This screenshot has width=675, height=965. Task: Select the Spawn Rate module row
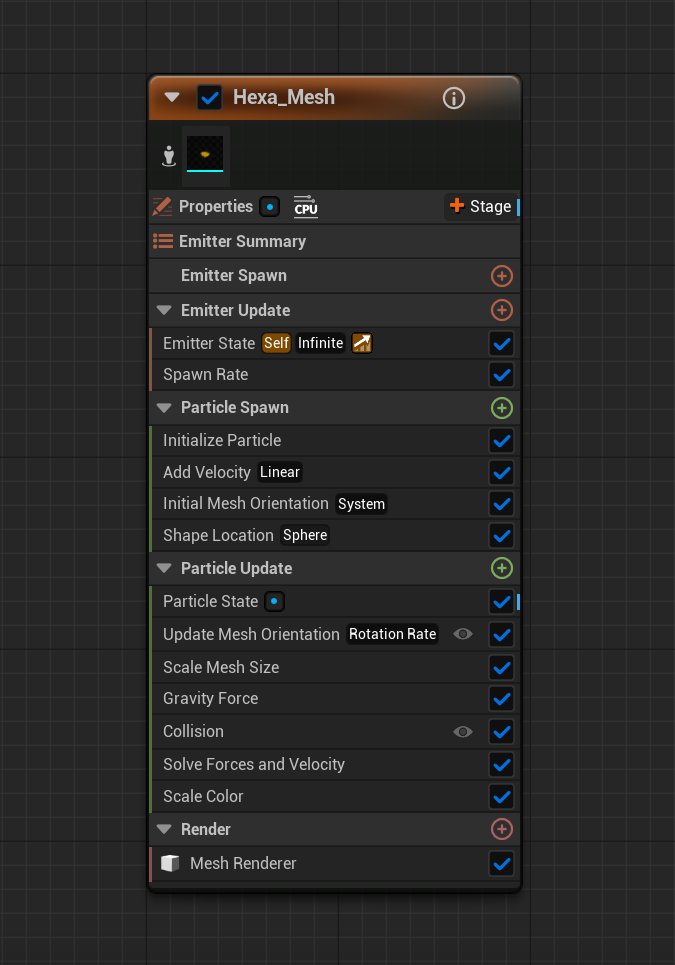pos(335,374)
